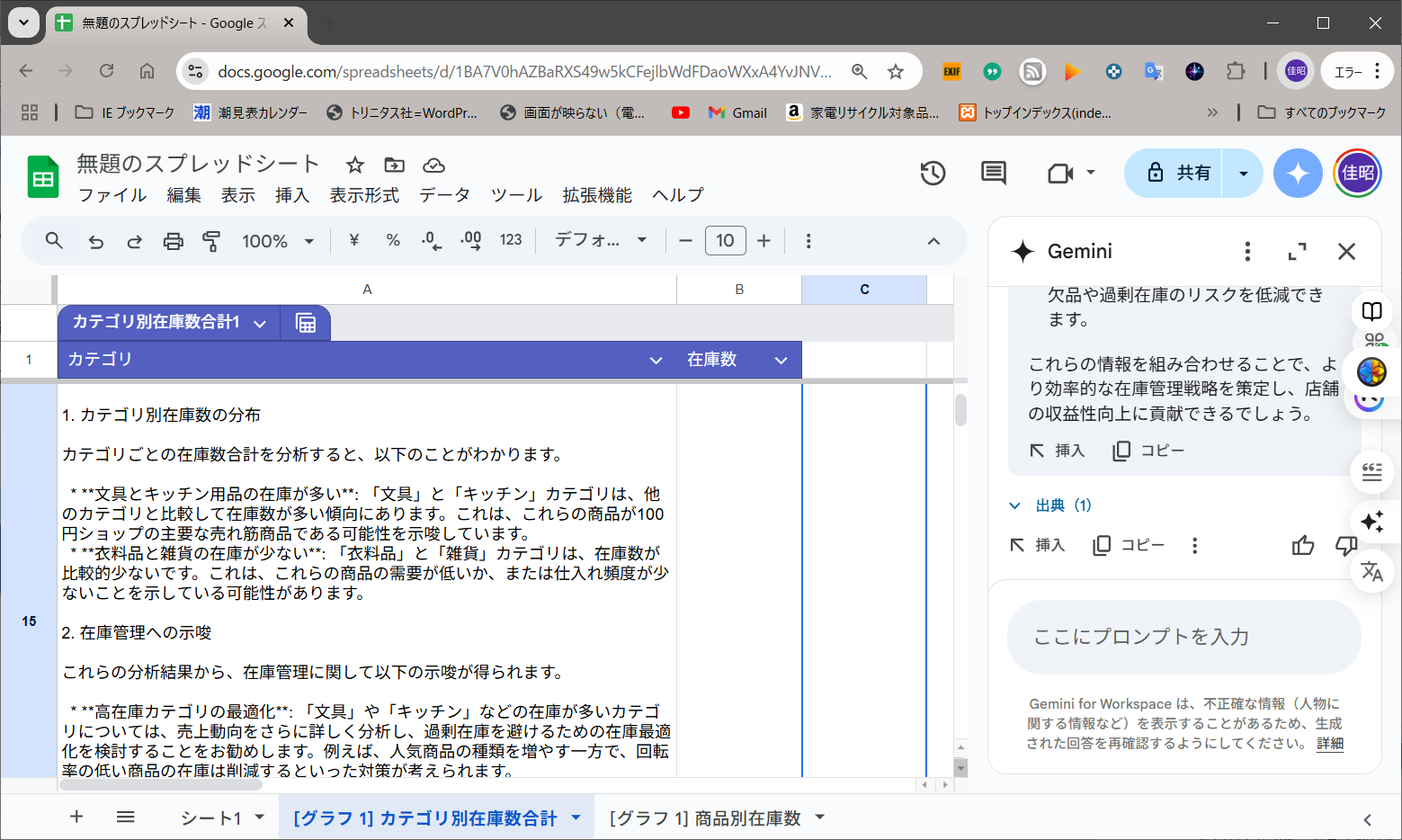The width and height of the screenshot is (1402, 840).
Task: Click the lower コピー copy button
Action: click(x=1129, y=545)
